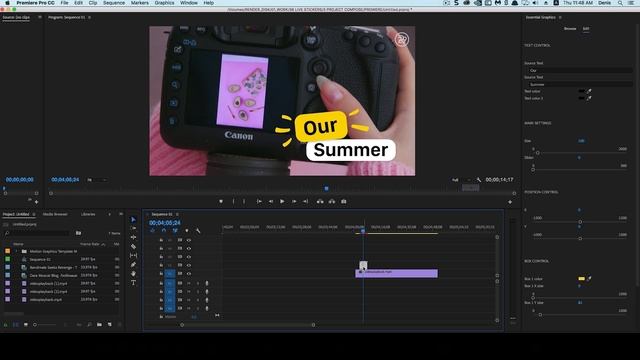The width and height of the screenshot is (640, 360).
Task: Open Program monitor button editor plus
Action: (510, 202)
